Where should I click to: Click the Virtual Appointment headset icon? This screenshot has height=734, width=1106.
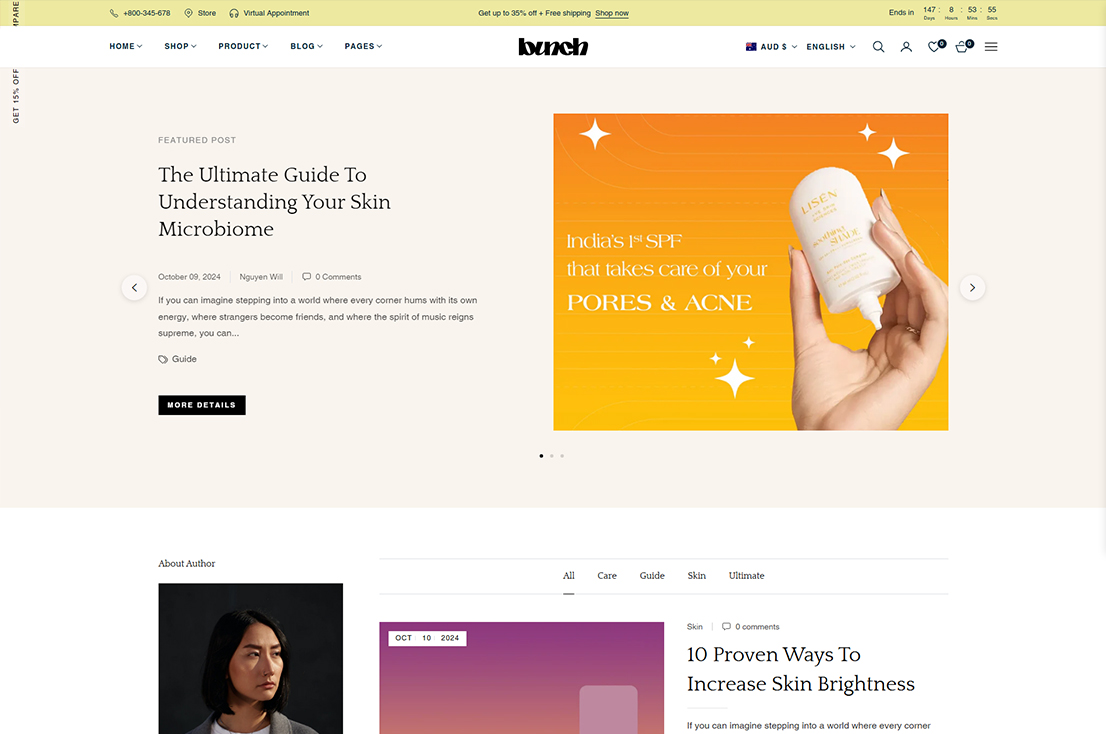pyautogui.click(x=233, y=13)
